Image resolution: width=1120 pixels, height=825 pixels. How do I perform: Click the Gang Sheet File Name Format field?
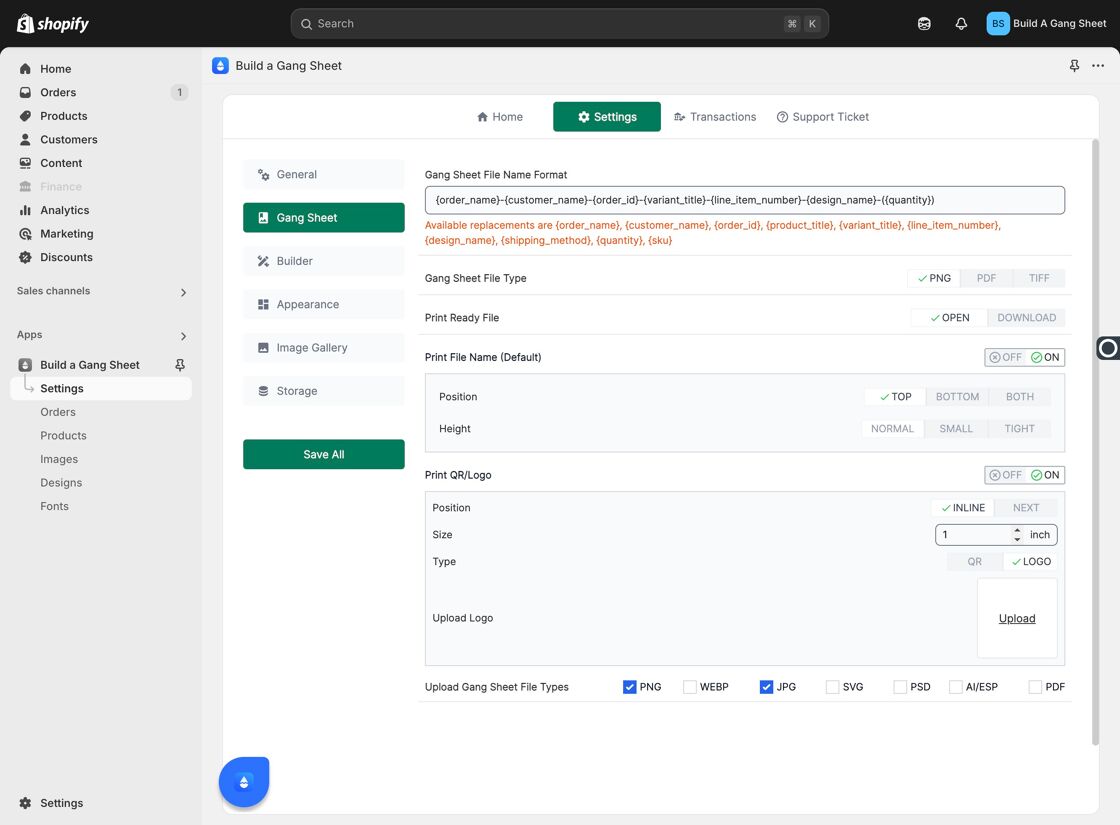pos(744,200)
